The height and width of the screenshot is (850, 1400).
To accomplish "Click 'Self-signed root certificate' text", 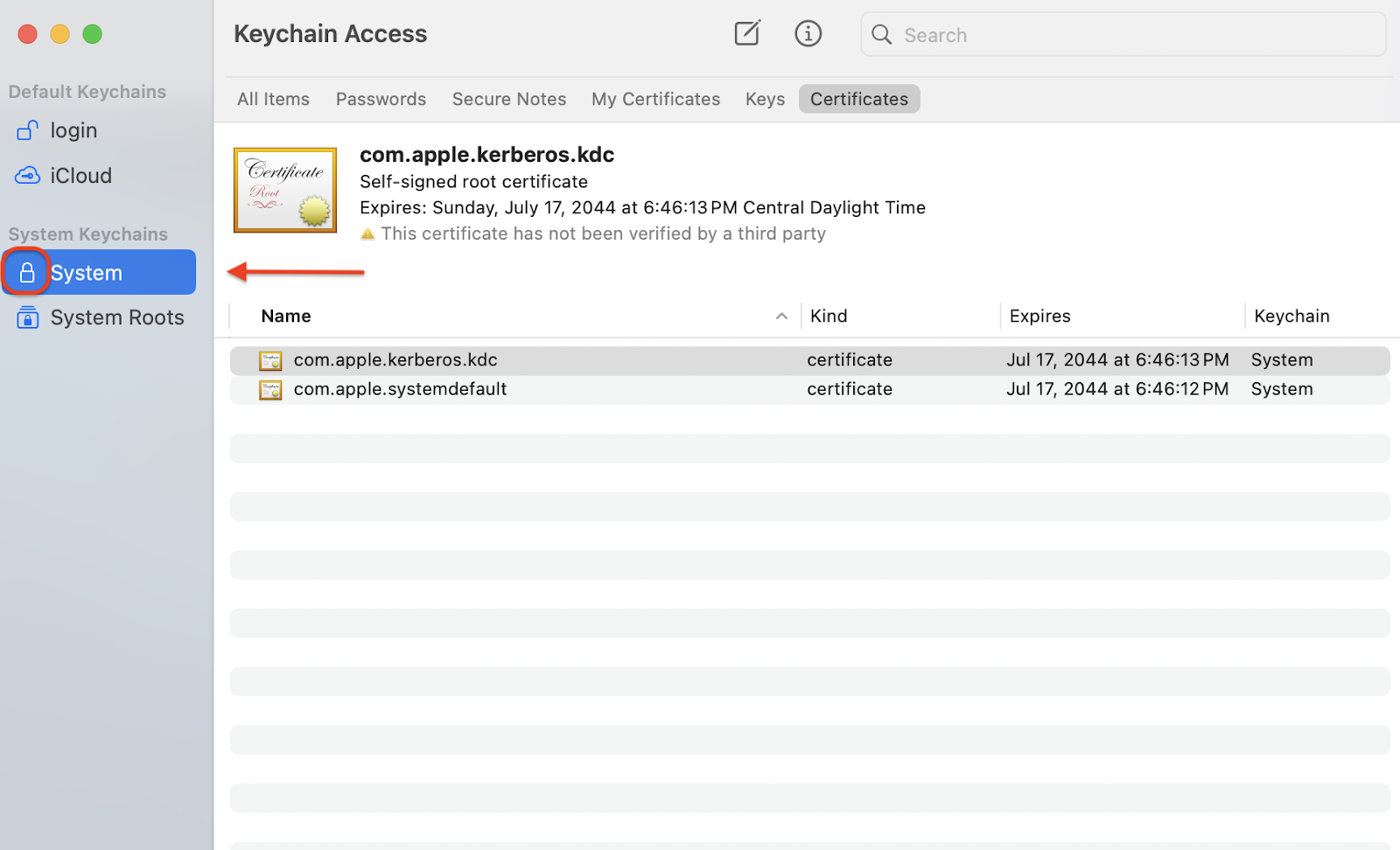I will (473, 181).
